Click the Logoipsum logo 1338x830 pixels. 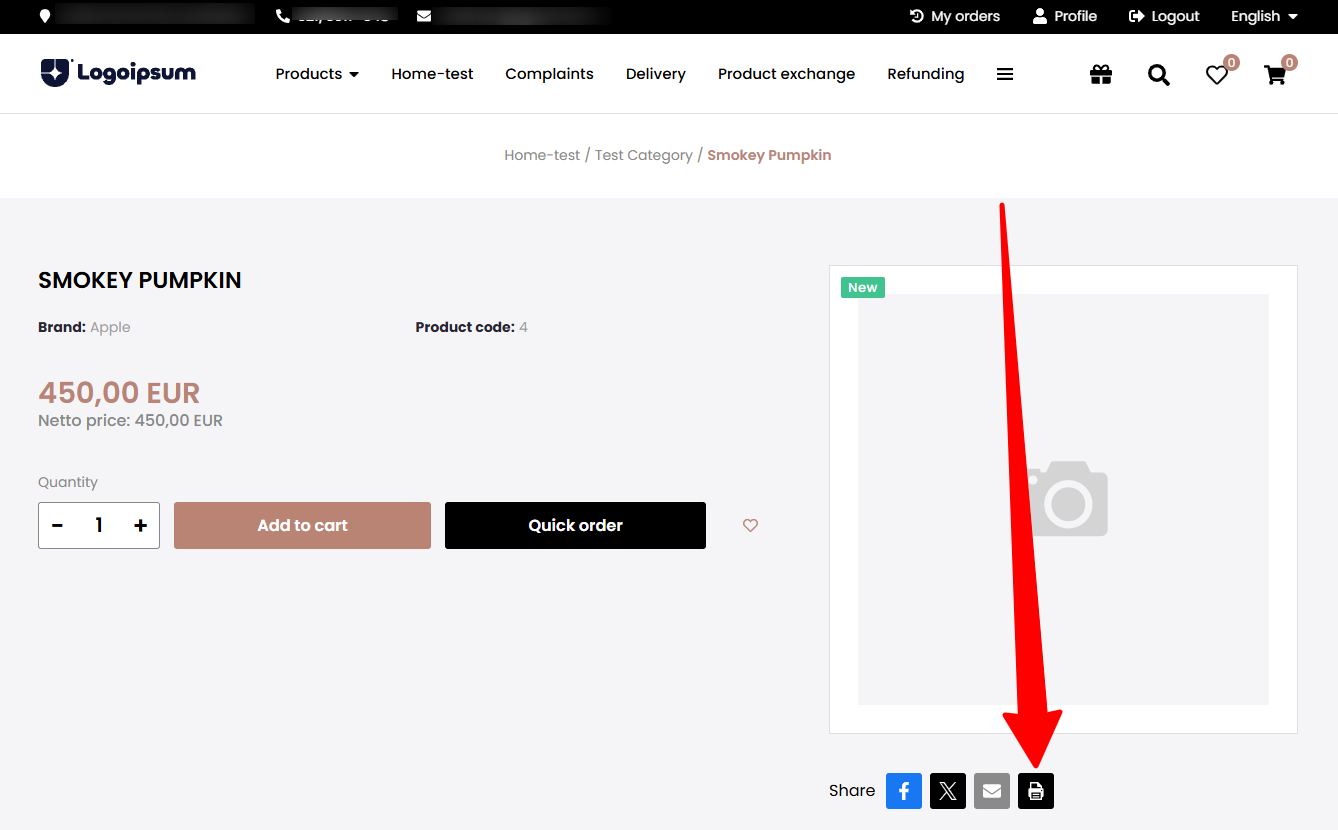tap(117, 72)
